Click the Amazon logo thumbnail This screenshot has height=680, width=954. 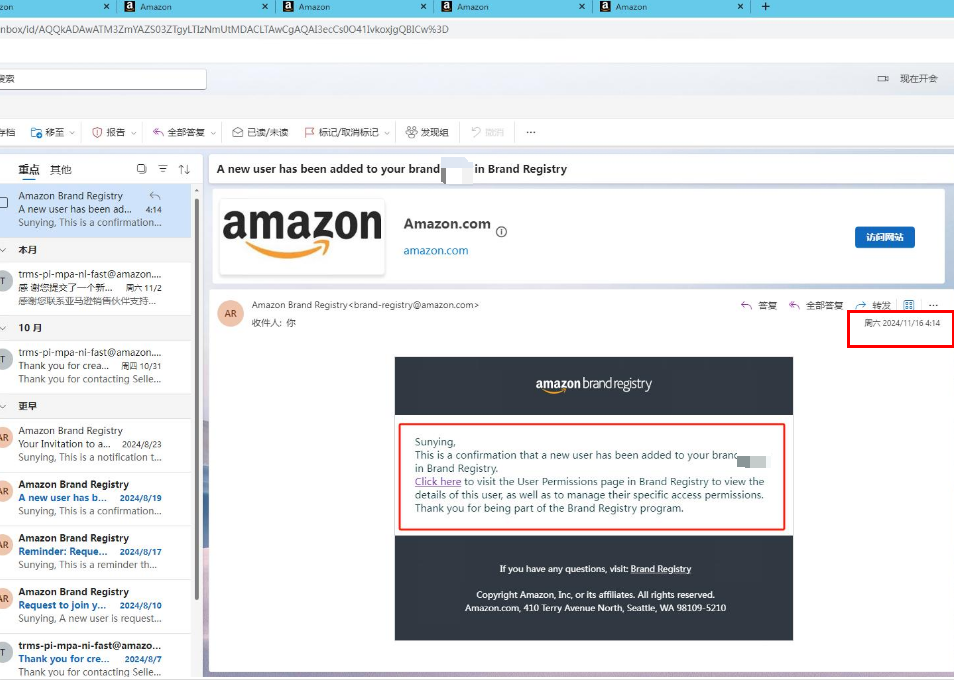302,237
